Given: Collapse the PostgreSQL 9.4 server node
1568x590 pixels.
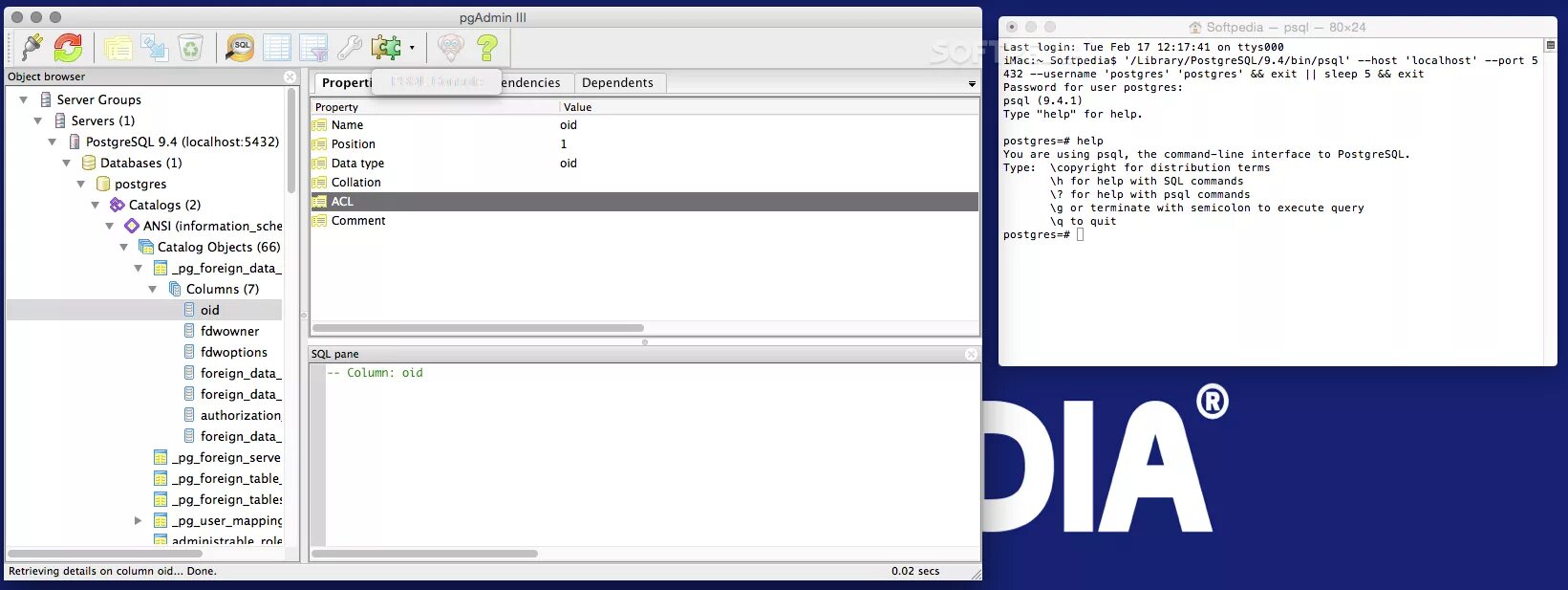Looking at the screenshot, I should click(x=52, y=142).
